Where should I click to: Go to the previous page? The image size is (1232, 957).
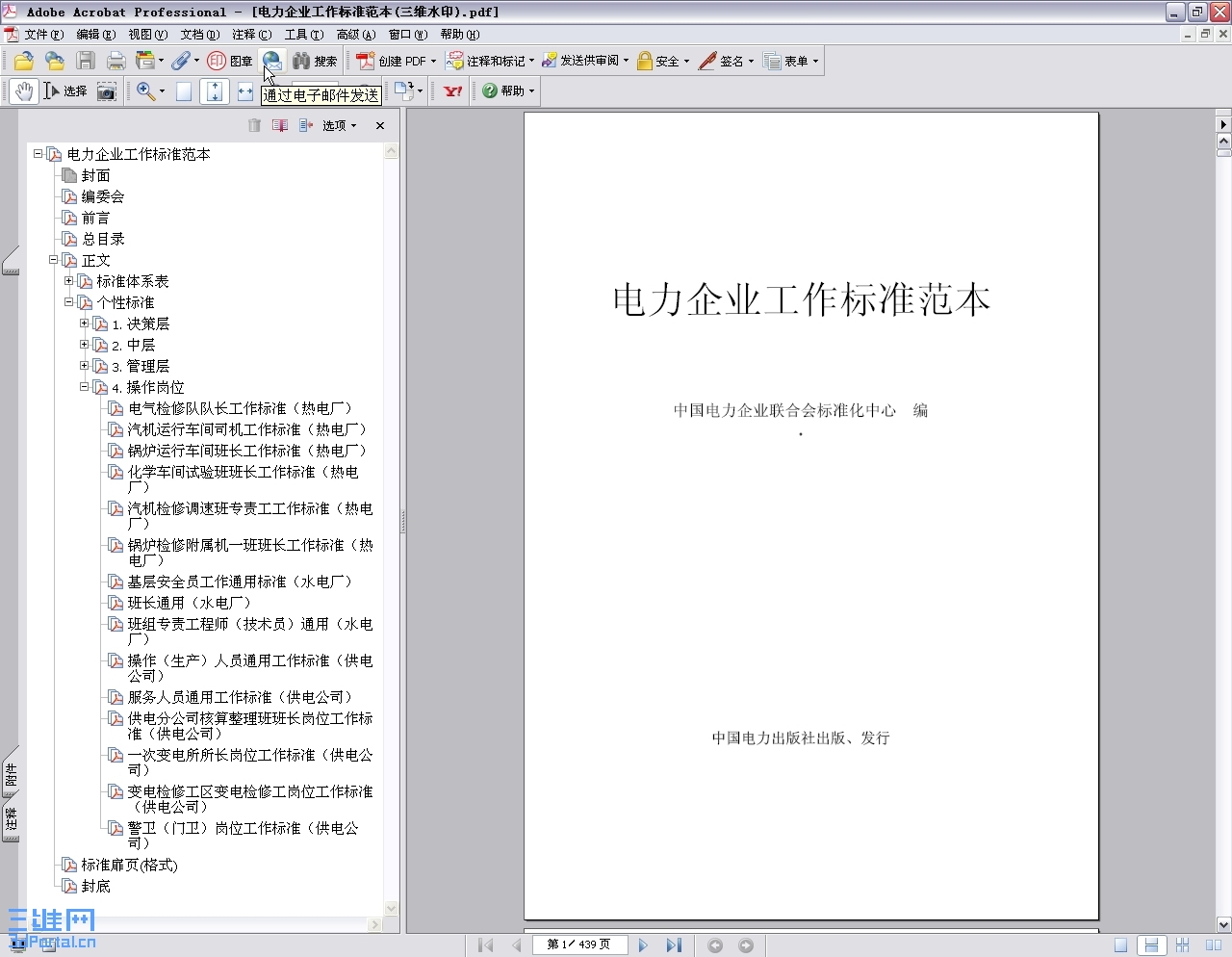pos(517,945)
